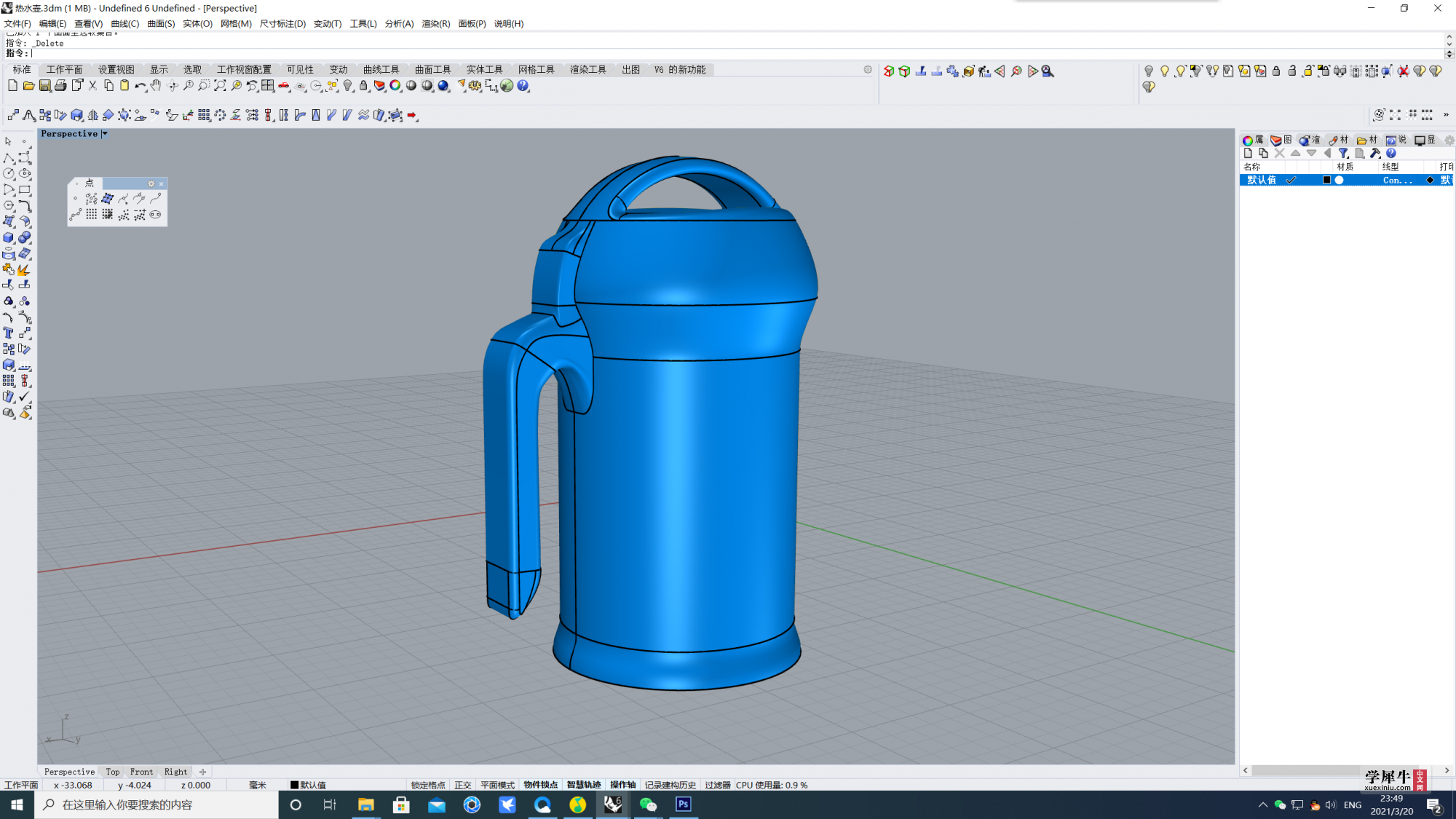
Task: Open Photoshop from the taskbar
Action: [x=683, y=804]
